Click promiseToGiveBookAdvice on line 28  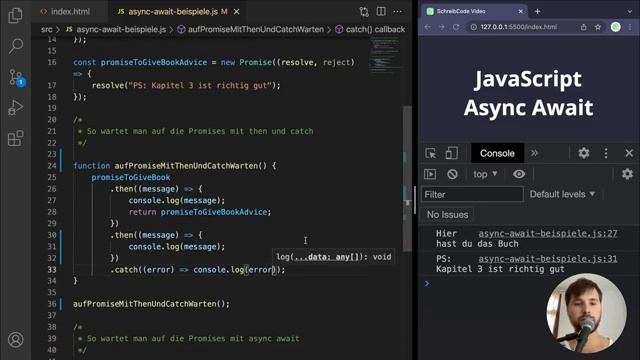pyautogui.click(x=214, y=212)
